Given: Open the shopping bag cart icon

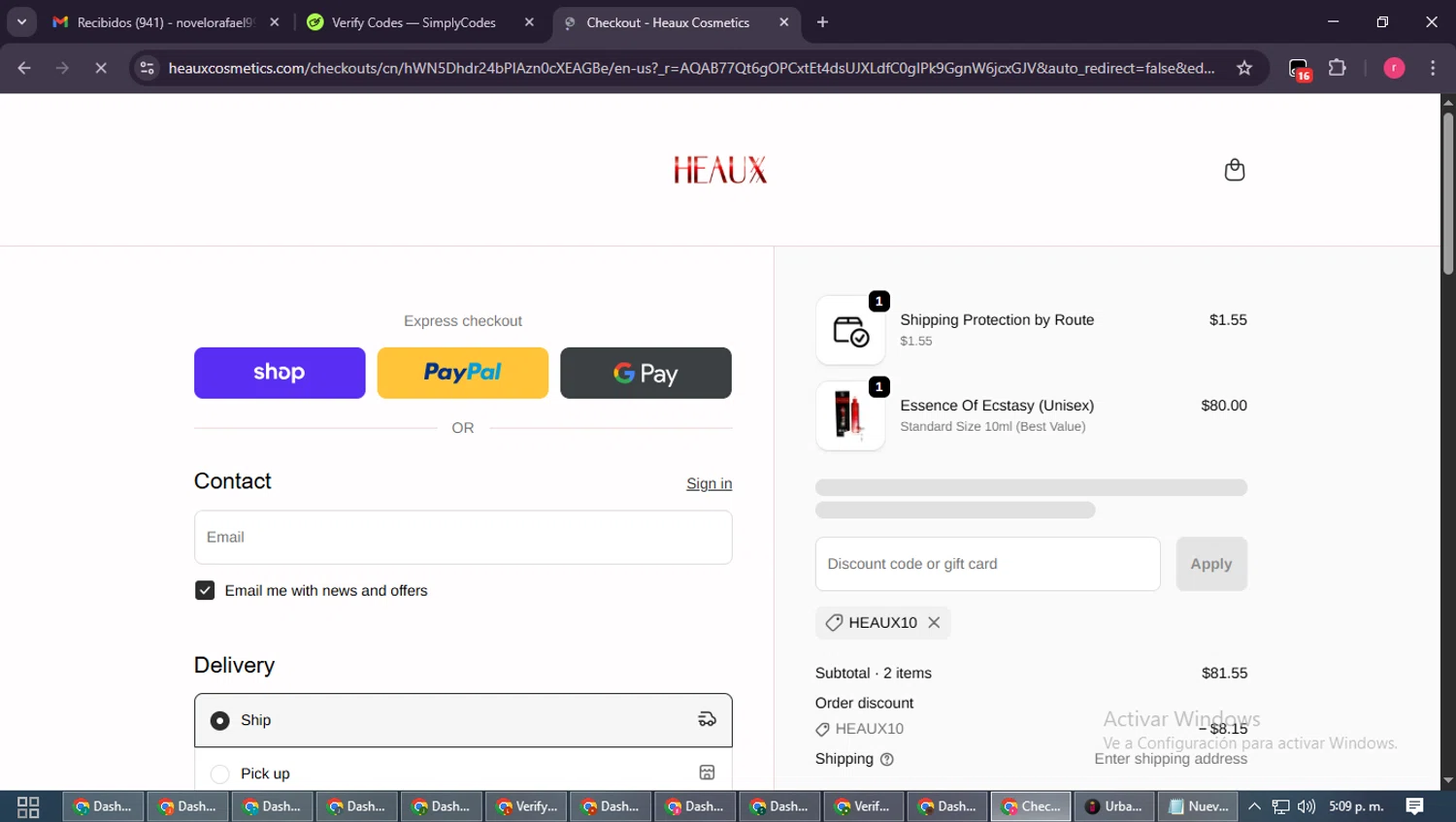Looking at the screenshot, I should point(1234,170).
